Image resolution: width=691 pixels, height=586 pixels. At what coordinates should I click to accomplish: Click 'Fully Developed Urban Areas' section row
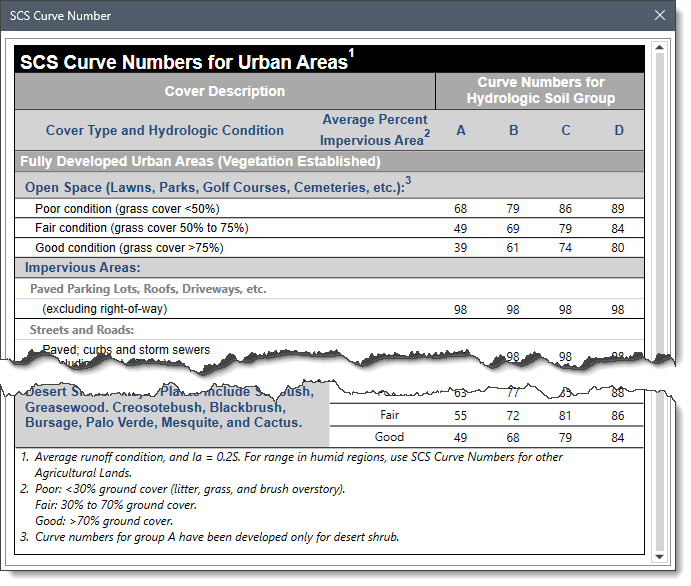[x=329, y=161]
